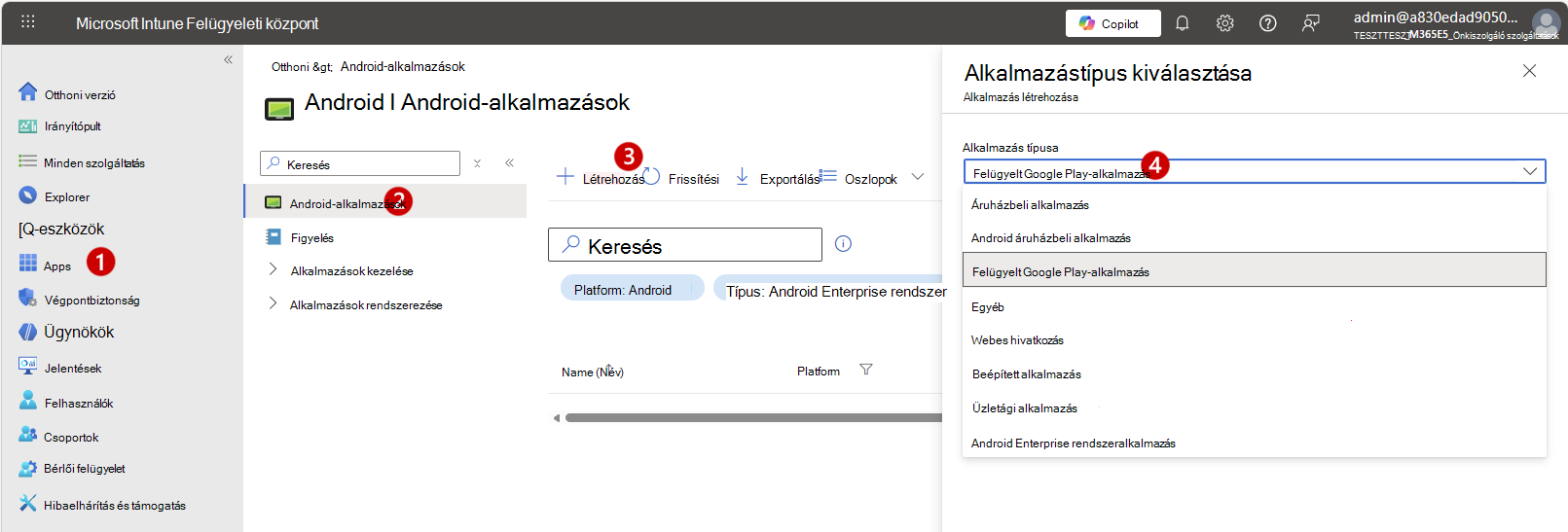Click the horizontal scrollbar thumb
Viewport: 1568px width, 532px height.
[754, 418]
